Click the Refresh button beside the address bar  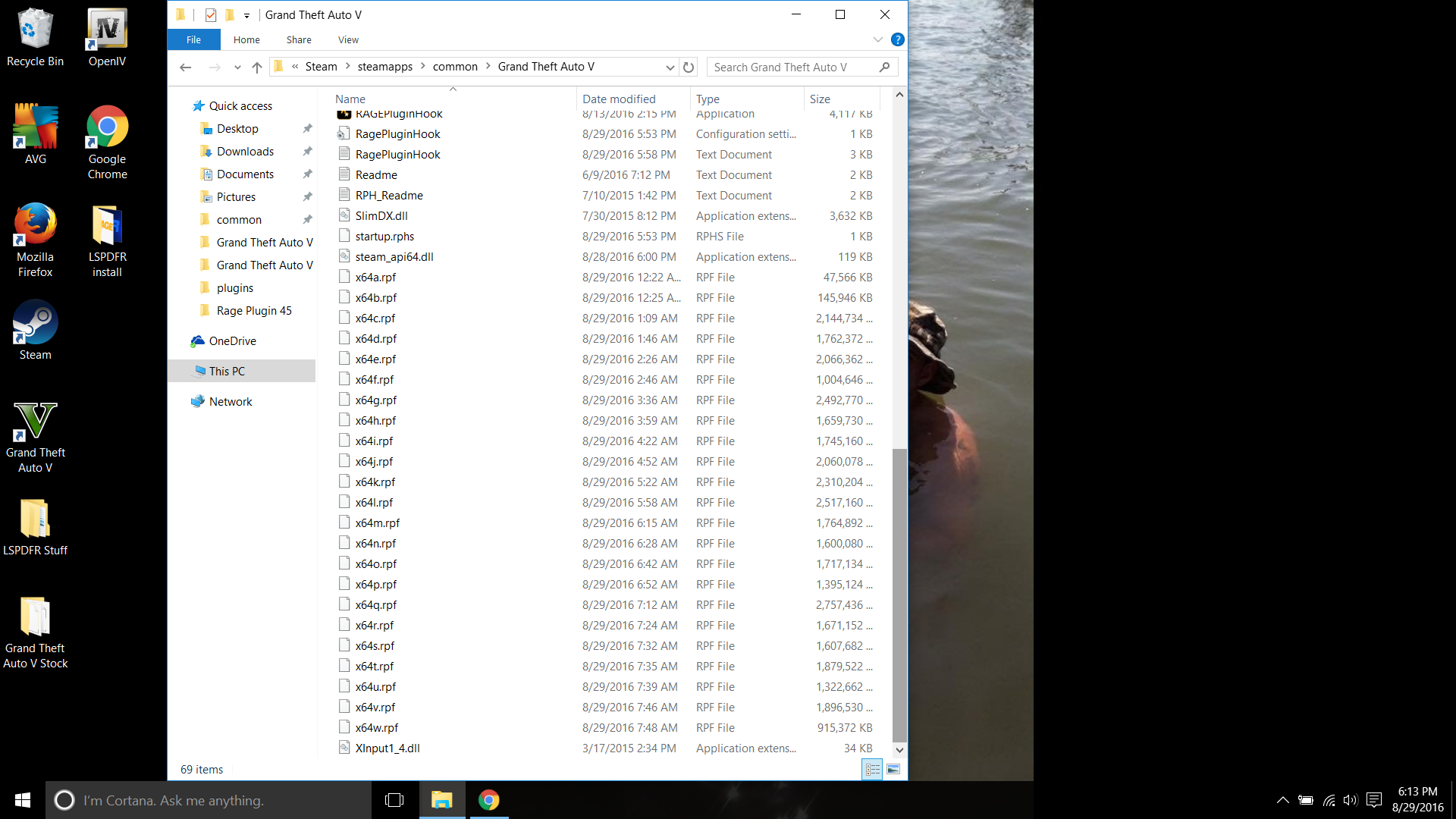point(688,67)
